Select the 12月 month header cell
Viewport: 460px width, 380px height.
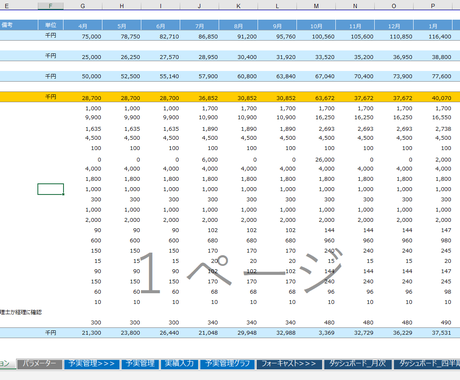click(394, 25)
